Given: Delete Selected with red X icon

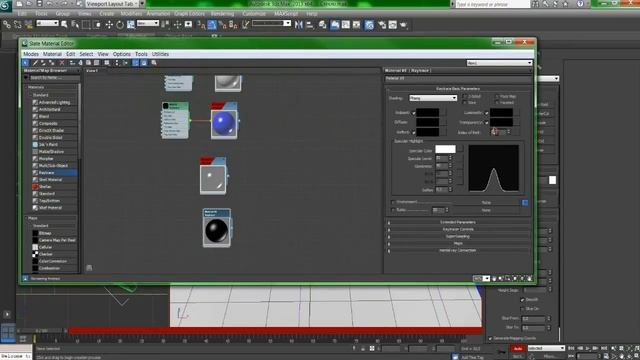Looking at the screenshot, I should (62, 63).
